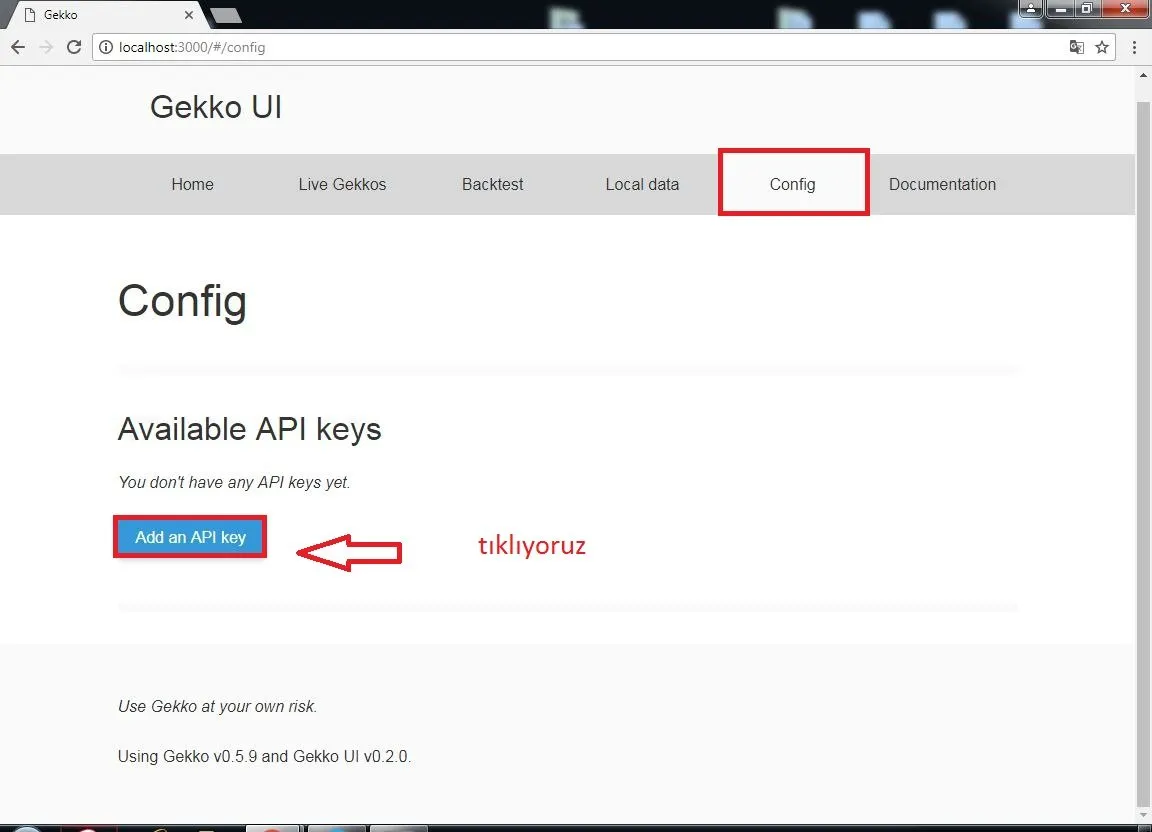Open the site info icon in address bar
Viewport: 1152px width, 832px height.
pos(106,47)
